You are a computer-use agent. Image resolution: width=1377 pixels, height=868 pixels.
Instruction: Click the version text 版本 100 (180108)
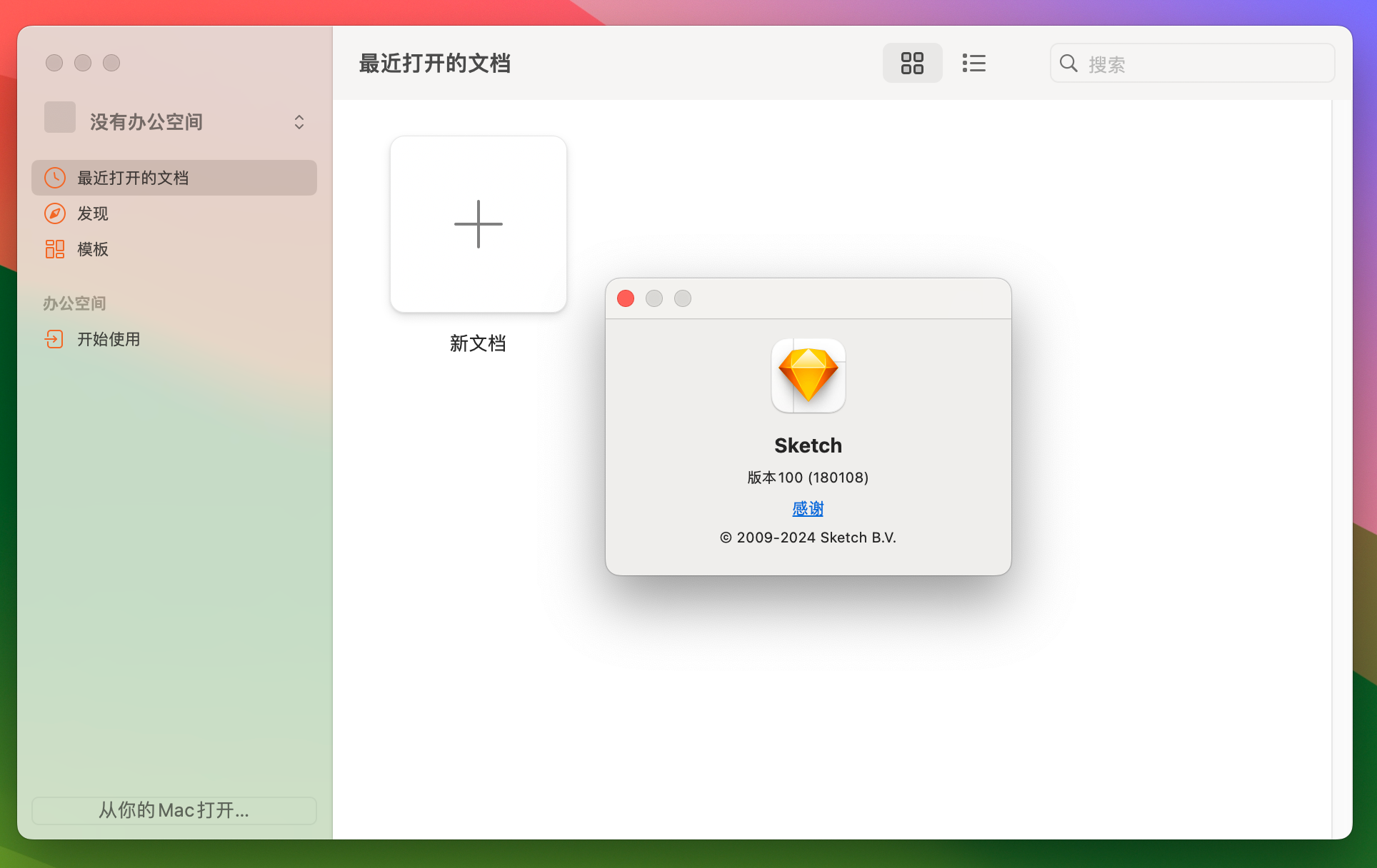tap(808, 478)
